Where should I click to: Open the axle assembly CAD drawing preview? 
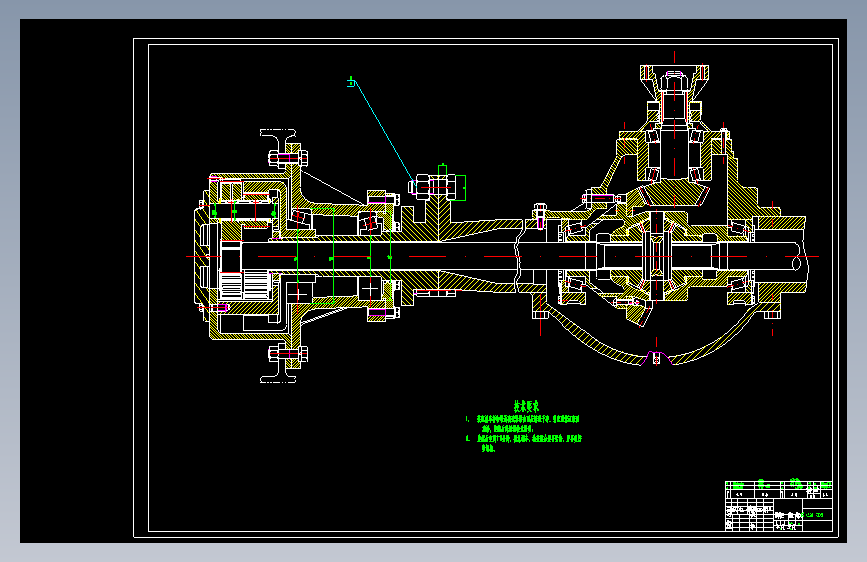click(433, 280)
